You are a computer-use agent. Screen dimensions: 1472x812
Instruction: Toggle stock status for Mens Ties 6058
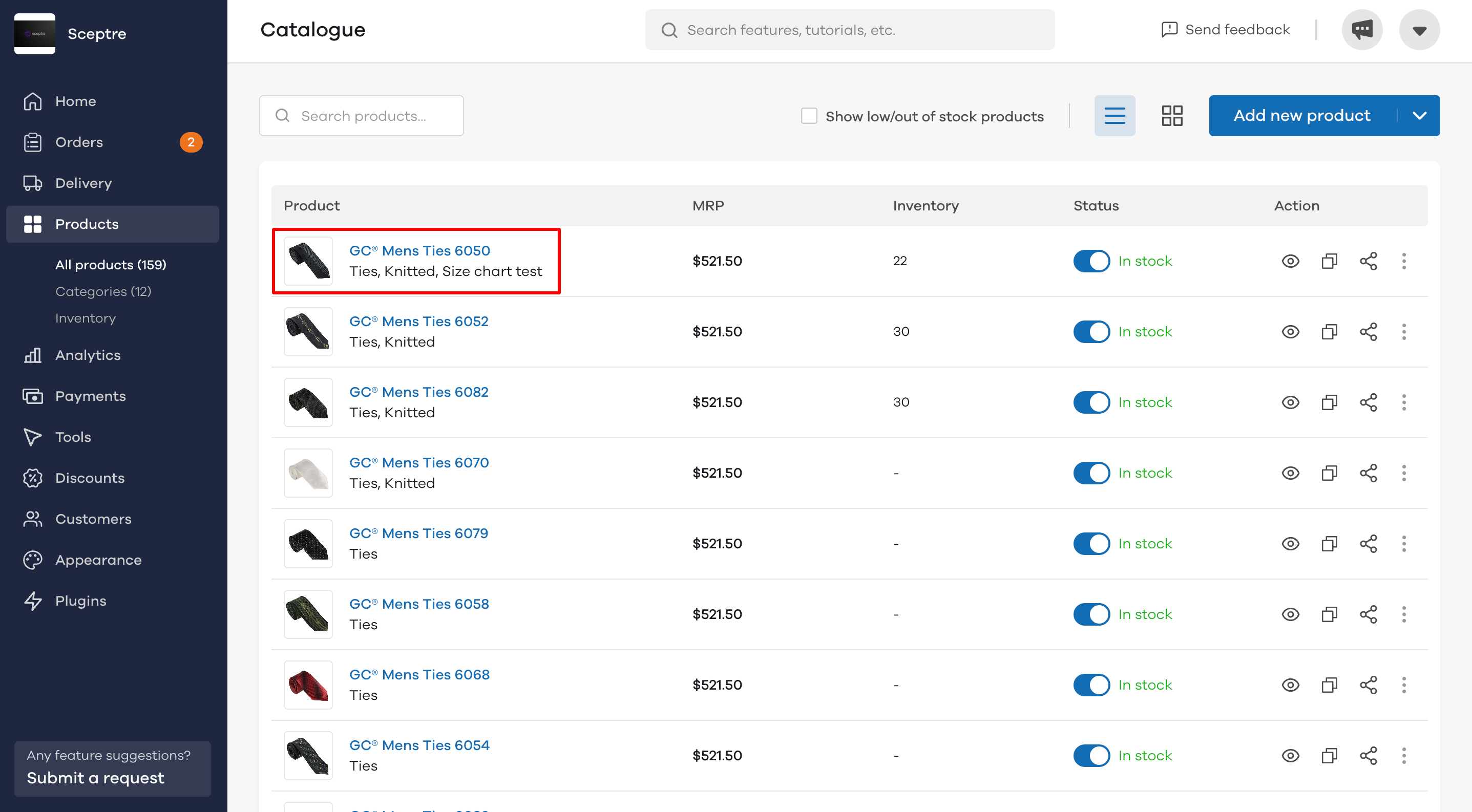[x=1091, y=614]
